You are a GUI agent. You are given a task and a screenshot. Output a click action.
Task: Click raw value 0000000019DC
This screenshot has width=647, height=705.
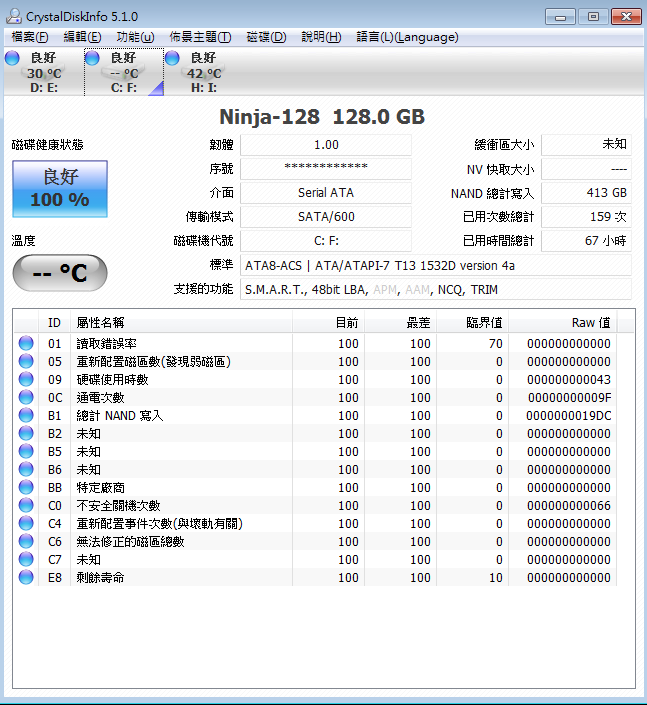[x=569, y=415]
